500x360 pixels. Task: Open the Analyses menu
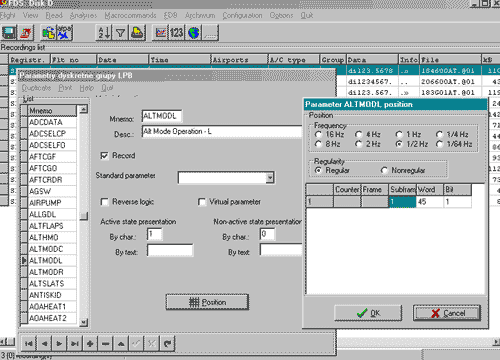(83, 15)
